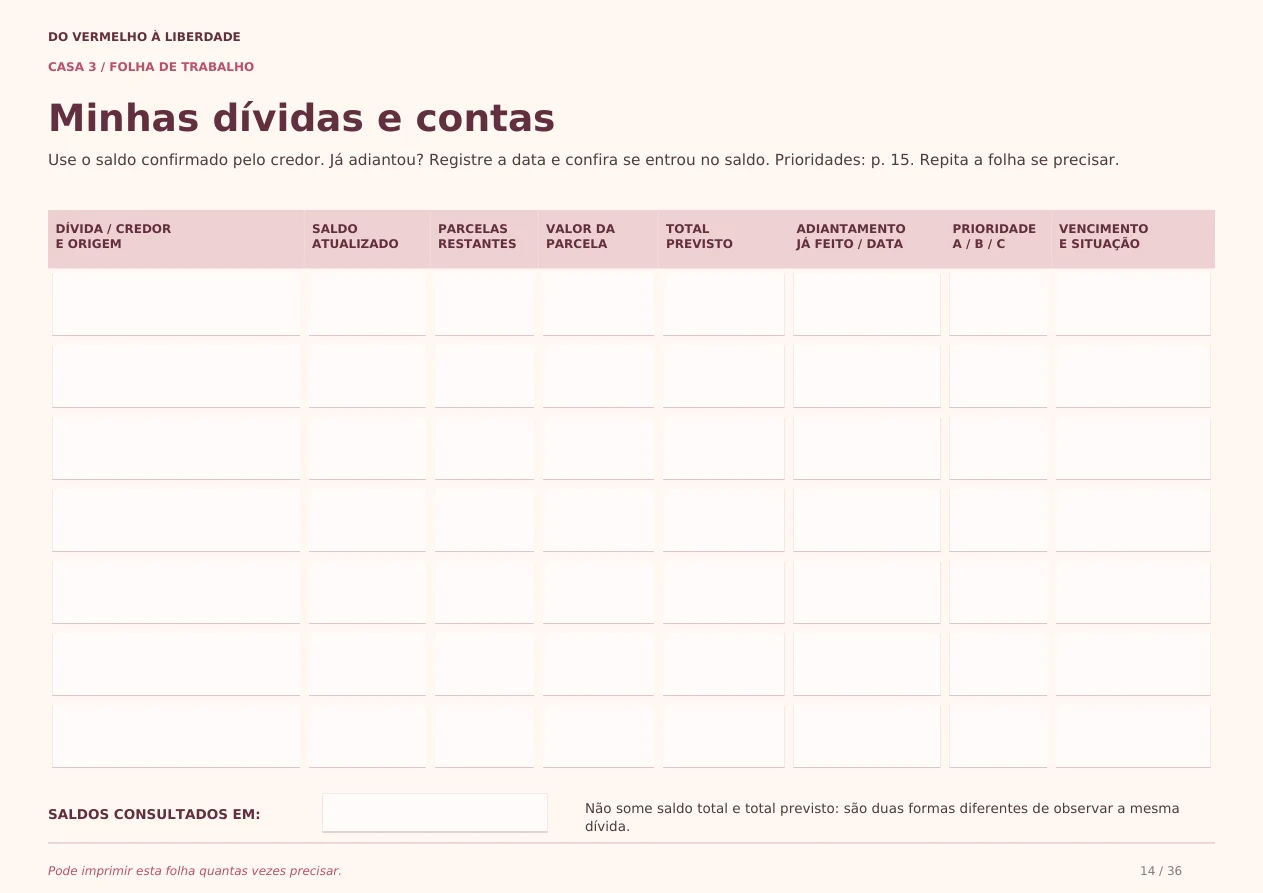This screenshot has width=1263, height=893.
Task: Click the 'SALDOS CONSULTADOS EM:' label
Action: (x=154, y=814)
